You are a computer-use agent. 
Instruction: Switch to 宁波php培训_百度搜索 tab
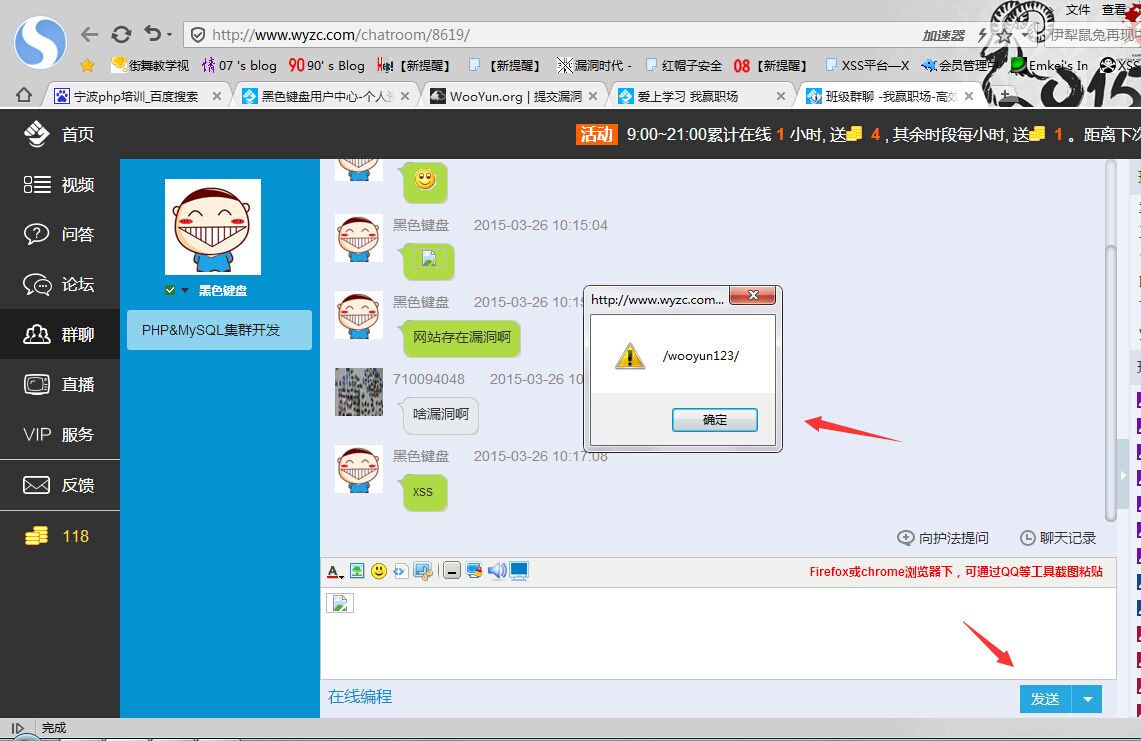[x=135, y=96]
